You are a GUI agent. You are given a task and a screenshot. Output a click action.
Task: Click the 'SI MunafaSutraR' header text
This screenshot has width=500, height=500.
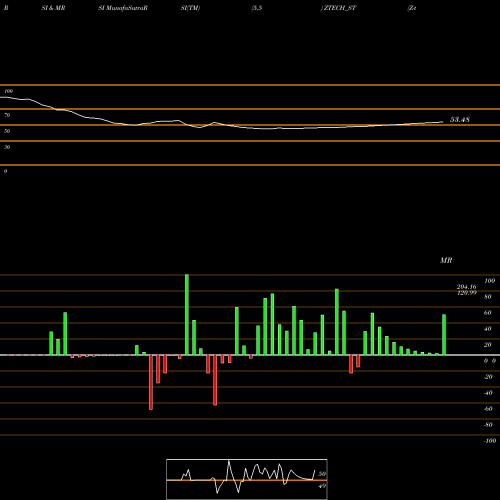(123, 8)
